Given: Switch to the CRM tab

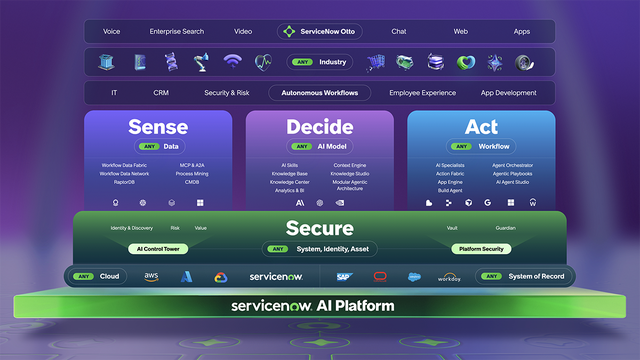Looking at the screenshot, I should coord(161,93).
